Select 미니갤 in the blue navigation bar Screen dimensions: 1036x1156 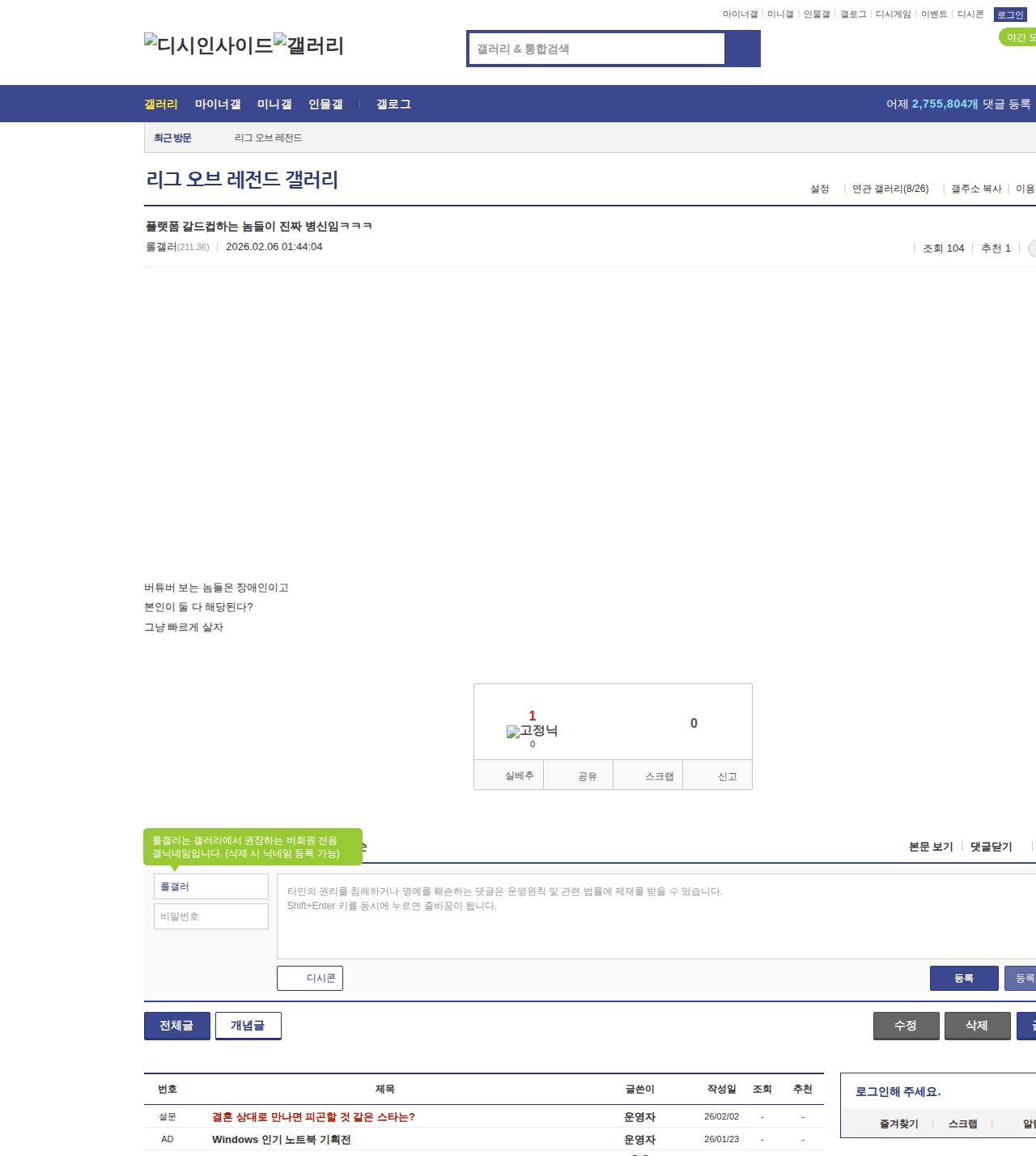[x=274, y=104]
